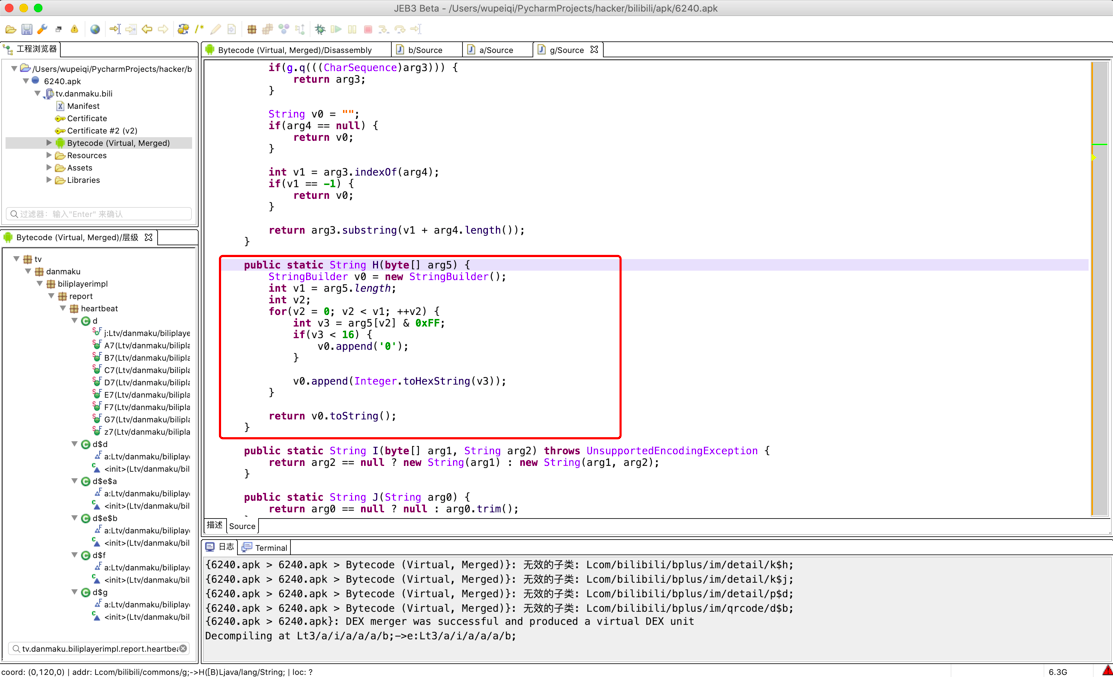Click the slash-star comment toolbar icon
The image size is (1113, 677).
(199, 29)
